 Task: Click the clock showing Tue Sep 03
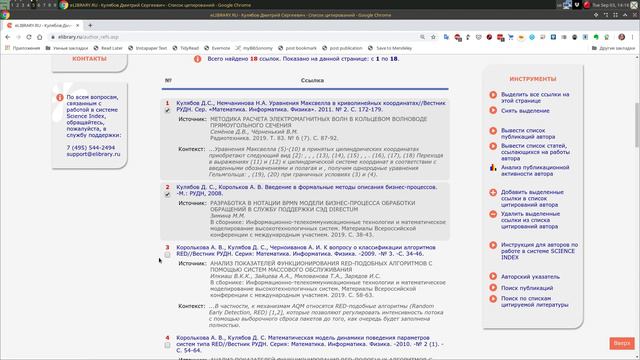611,5
